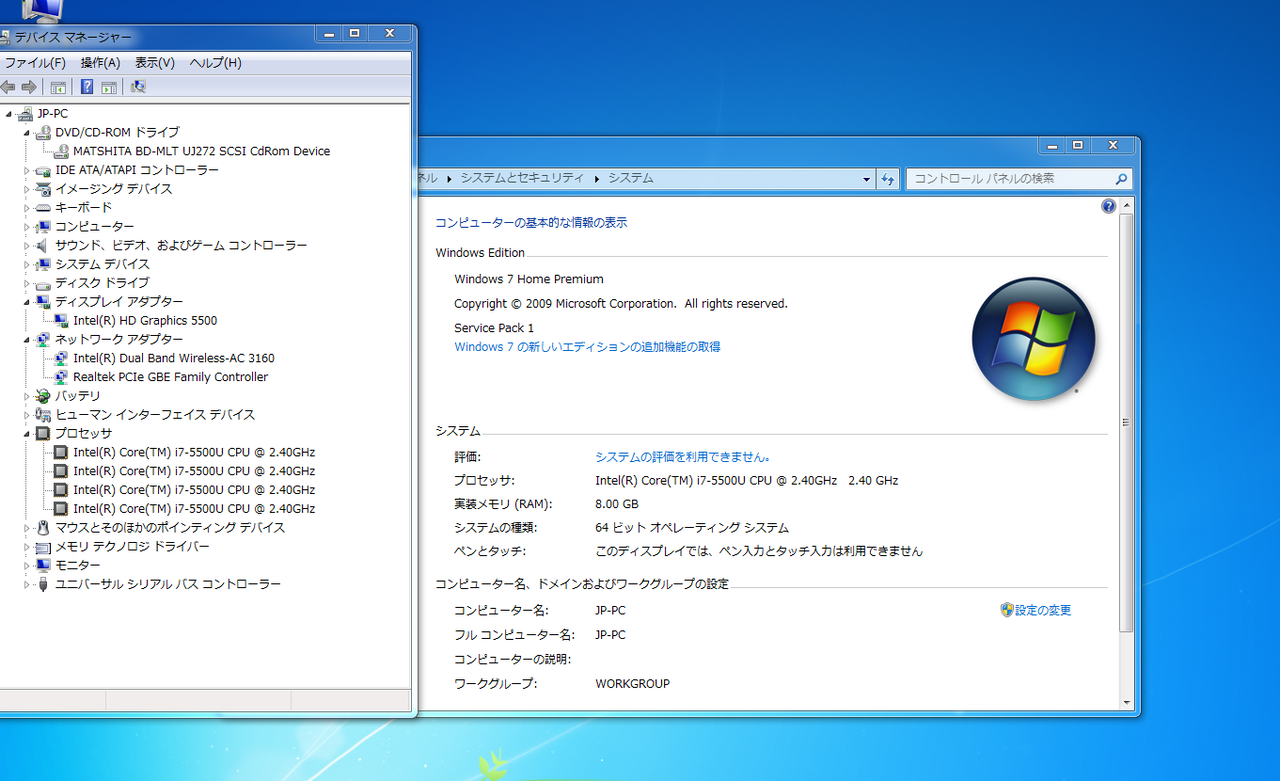Open Help via blue question mark toolbar icon
Screen dimensions: 1280x781
[x=88, y=87]
